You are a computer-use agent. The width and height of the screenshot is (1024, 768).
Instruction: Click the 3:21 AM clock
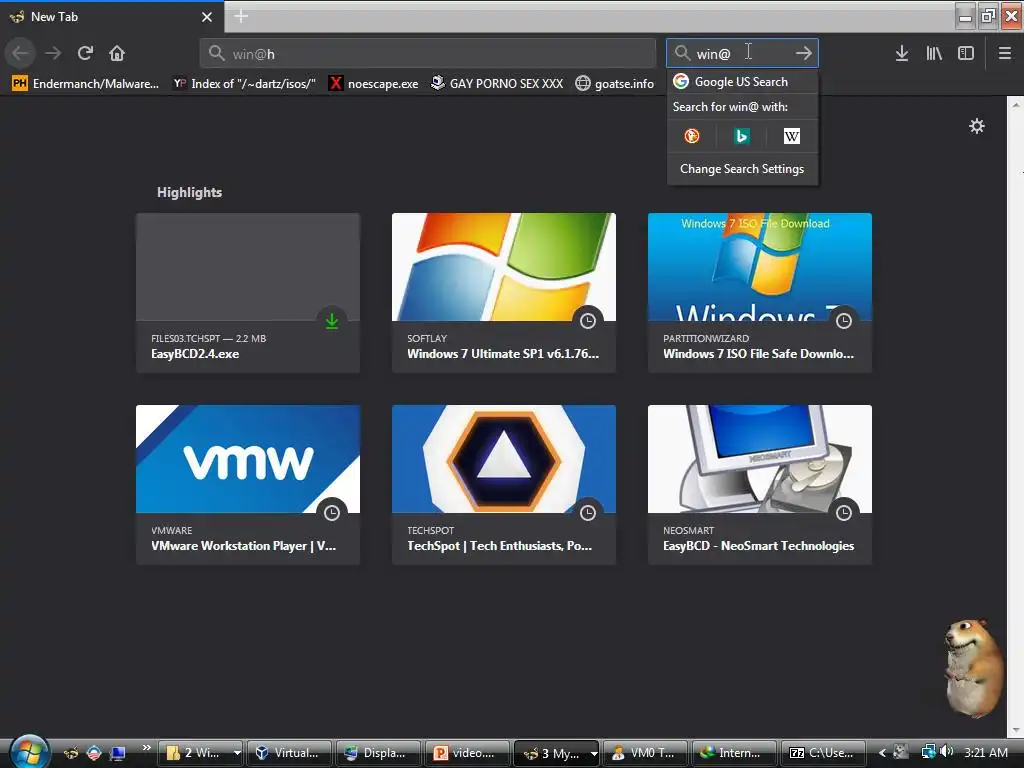click(x=985, y=752)
